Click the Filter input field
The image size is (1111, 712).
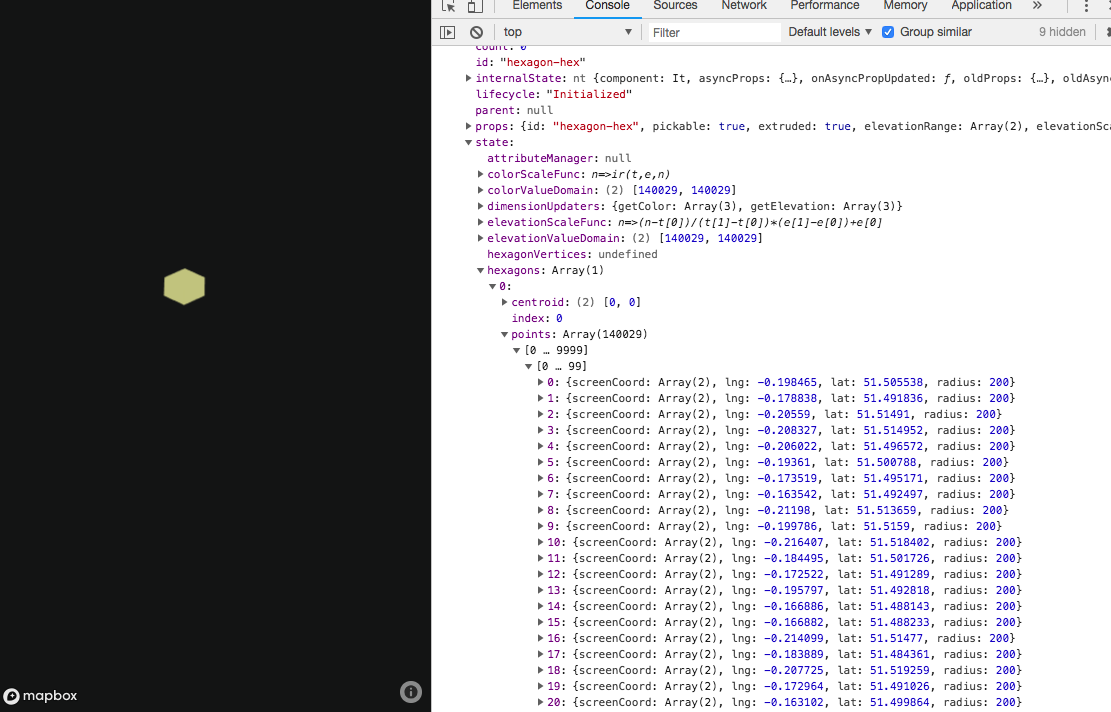714,33
